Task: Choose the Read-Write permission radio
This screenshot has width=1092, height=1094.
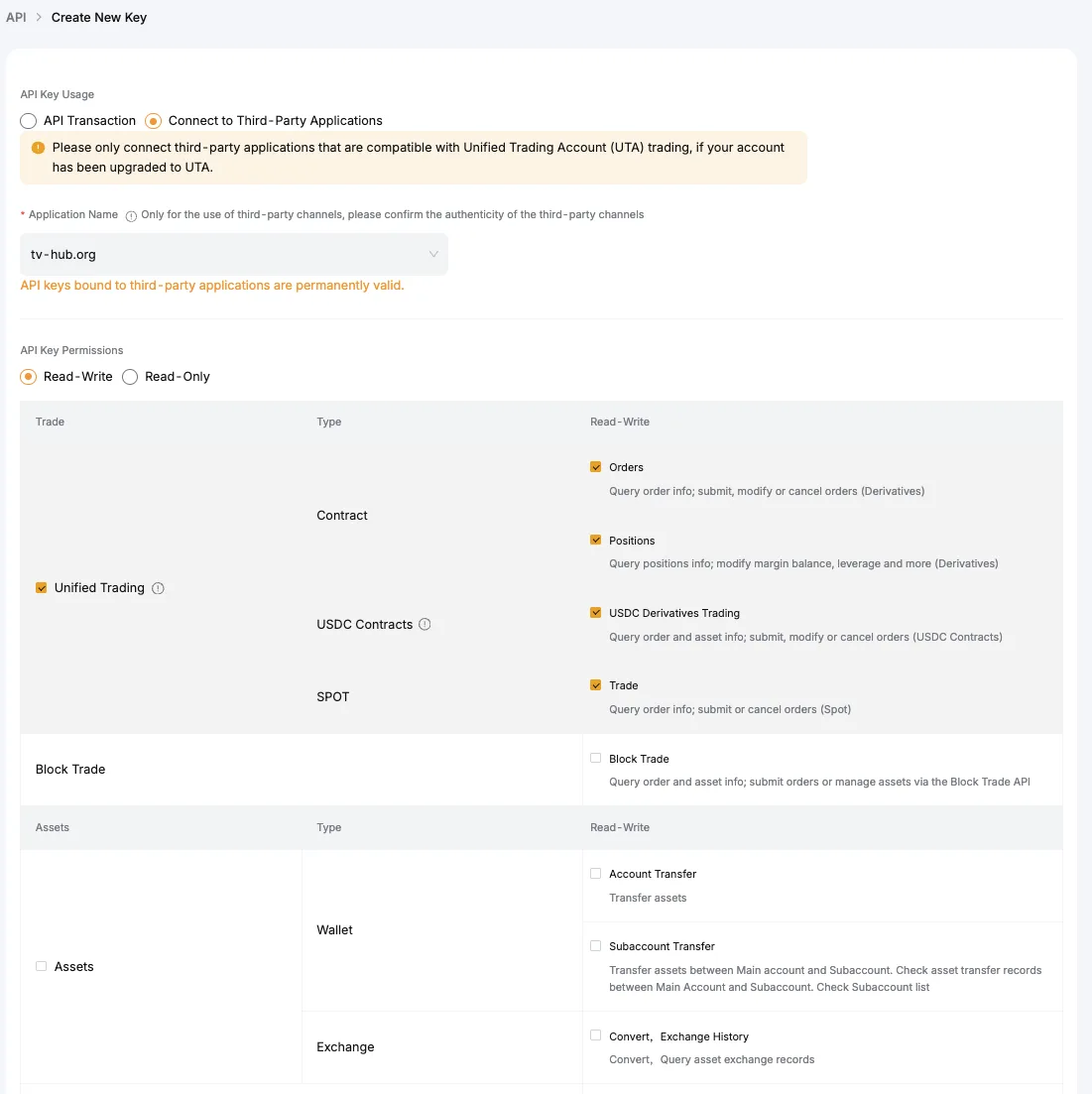Action: point(29,377)
